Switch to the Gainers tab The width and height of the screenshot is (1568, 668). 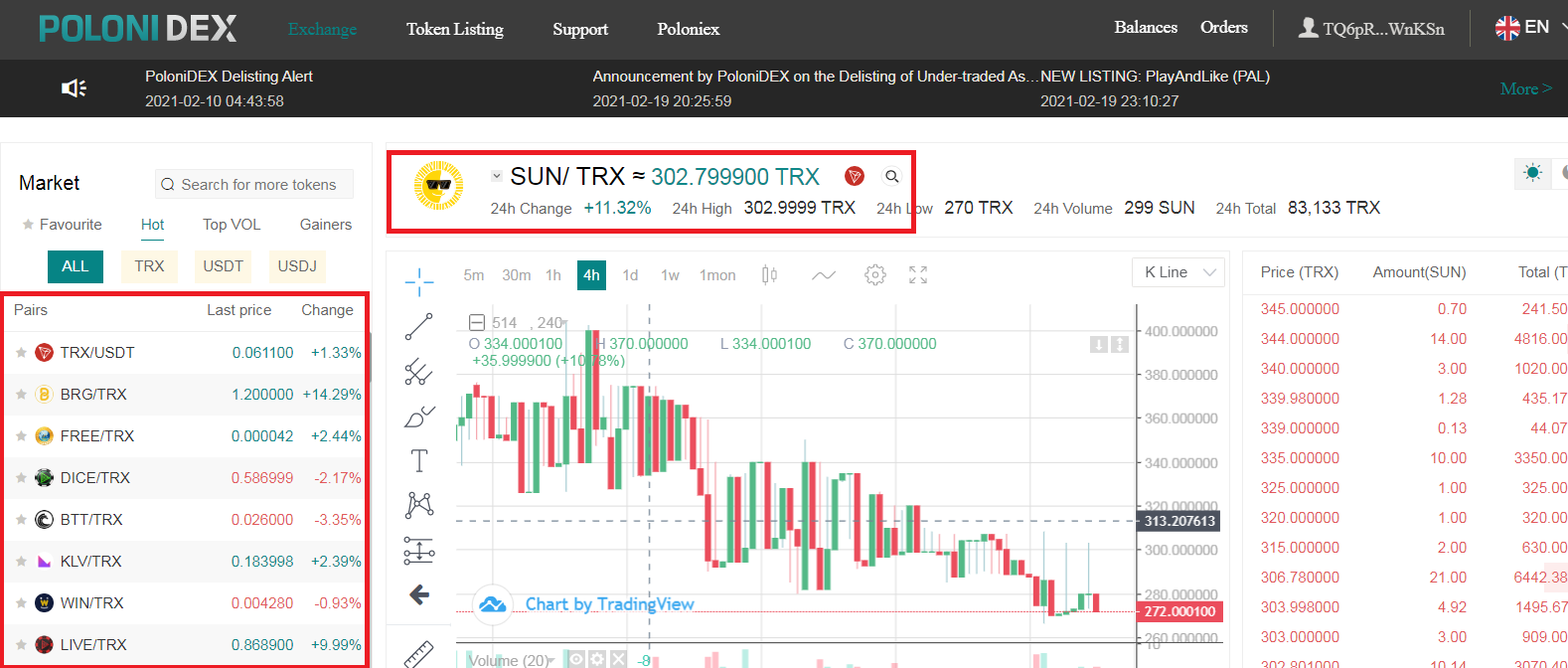tap(326, 225)
